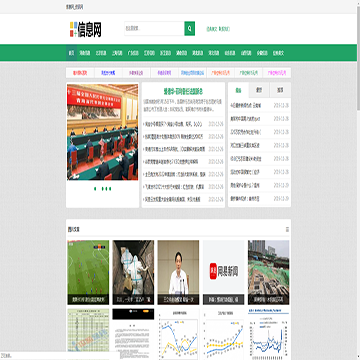This screenshot has width=360, height=360.
Task: Click the red colored link in category row
Action: (x=80, y=73)
